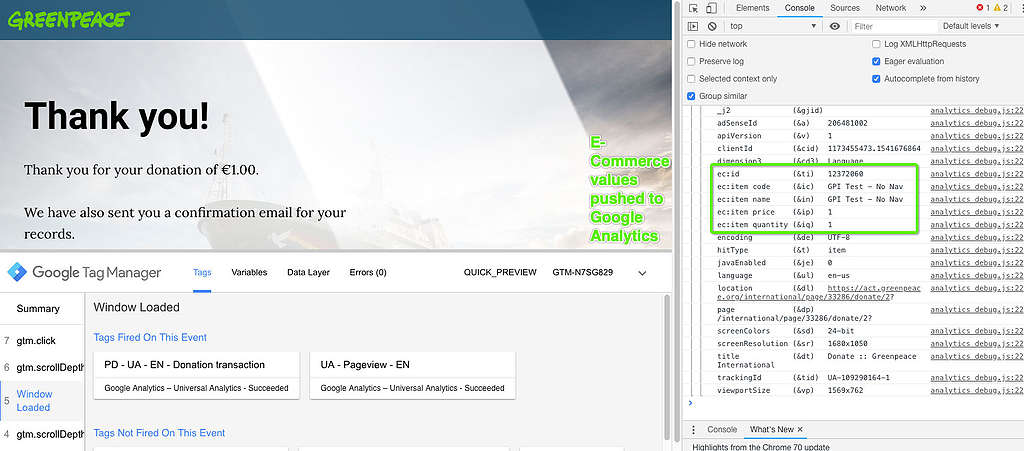Open the Errors (0) tab
The image size is (1024, 451).
pos(368,272)
